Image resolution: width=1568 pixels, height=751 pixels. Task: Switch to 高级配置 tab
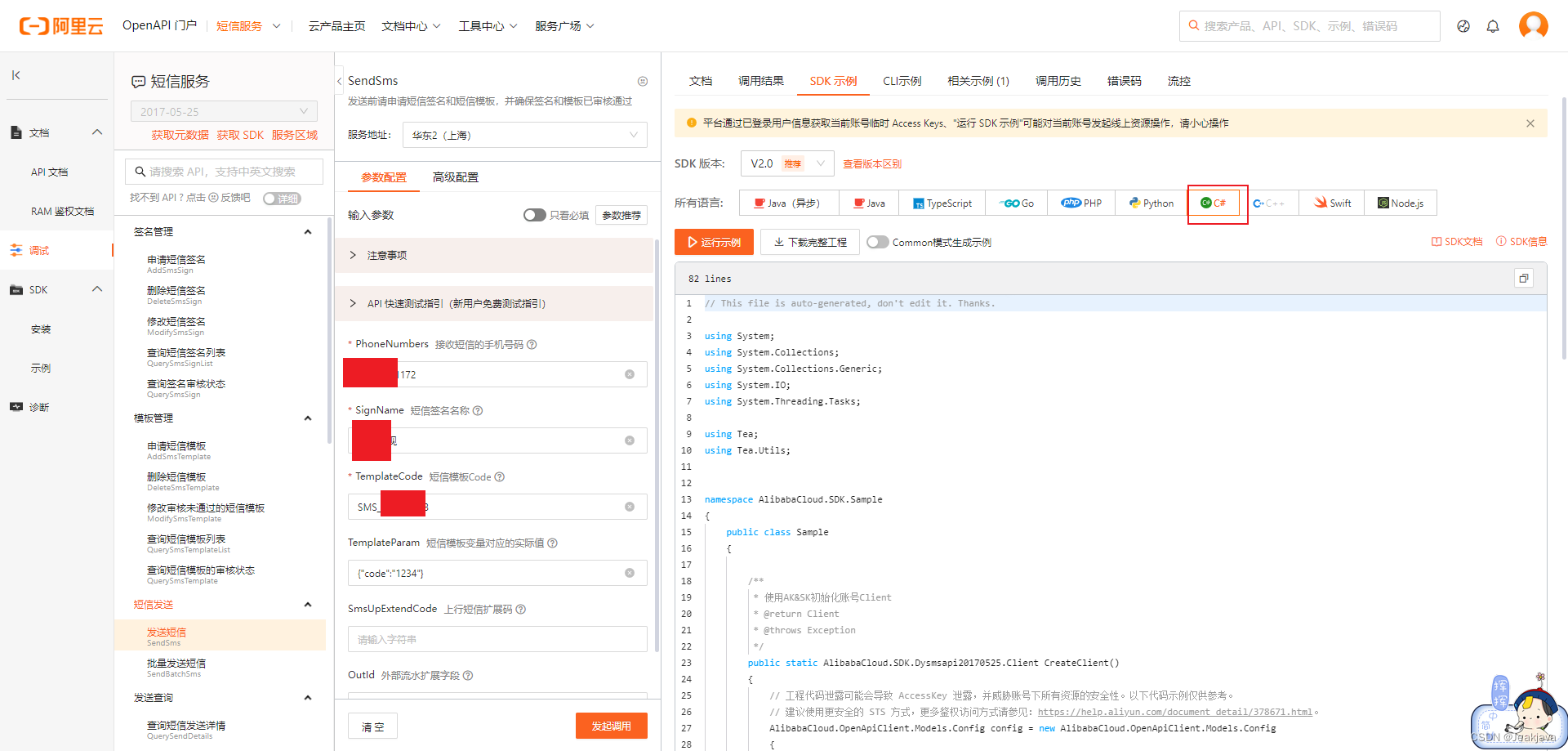tap(456, 177)
